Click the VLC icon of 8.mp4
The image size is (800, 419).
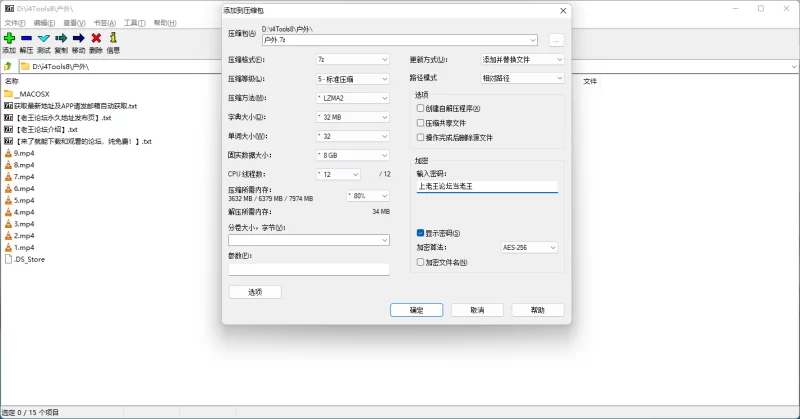click(x=8, y=165)
